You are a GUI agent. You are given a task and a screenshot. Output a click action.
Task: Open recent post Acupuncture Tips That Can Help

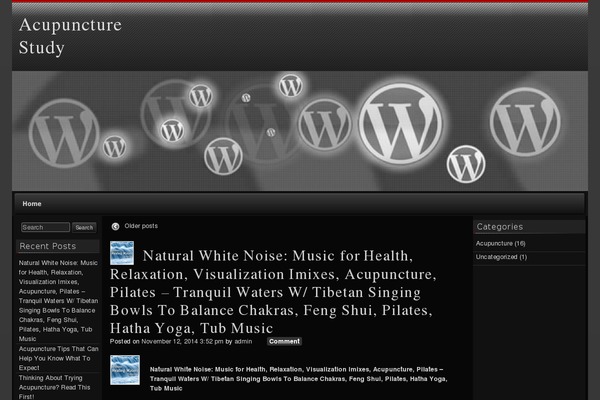pyautogui.click(x=59, y=358)
